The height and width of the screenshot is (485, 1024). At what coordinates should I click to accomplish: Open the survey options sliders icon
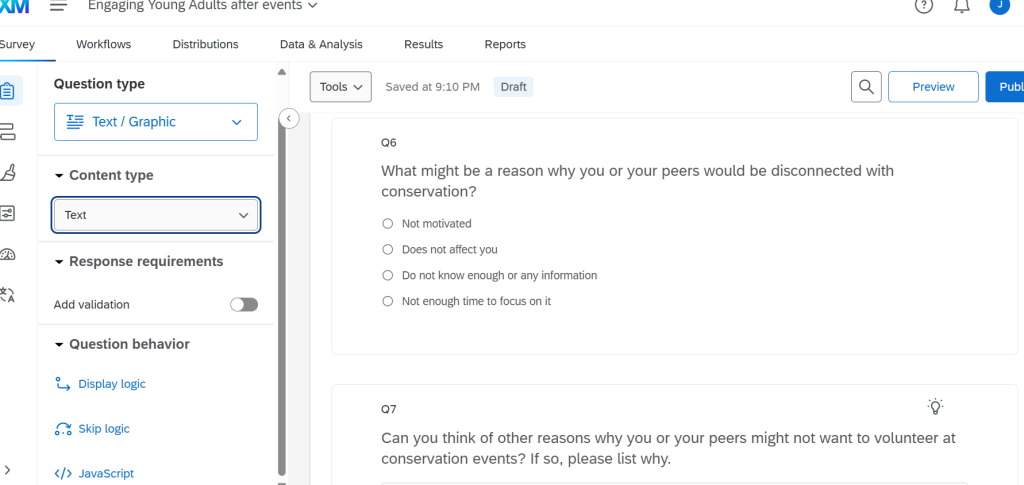[x=8, y=213]
